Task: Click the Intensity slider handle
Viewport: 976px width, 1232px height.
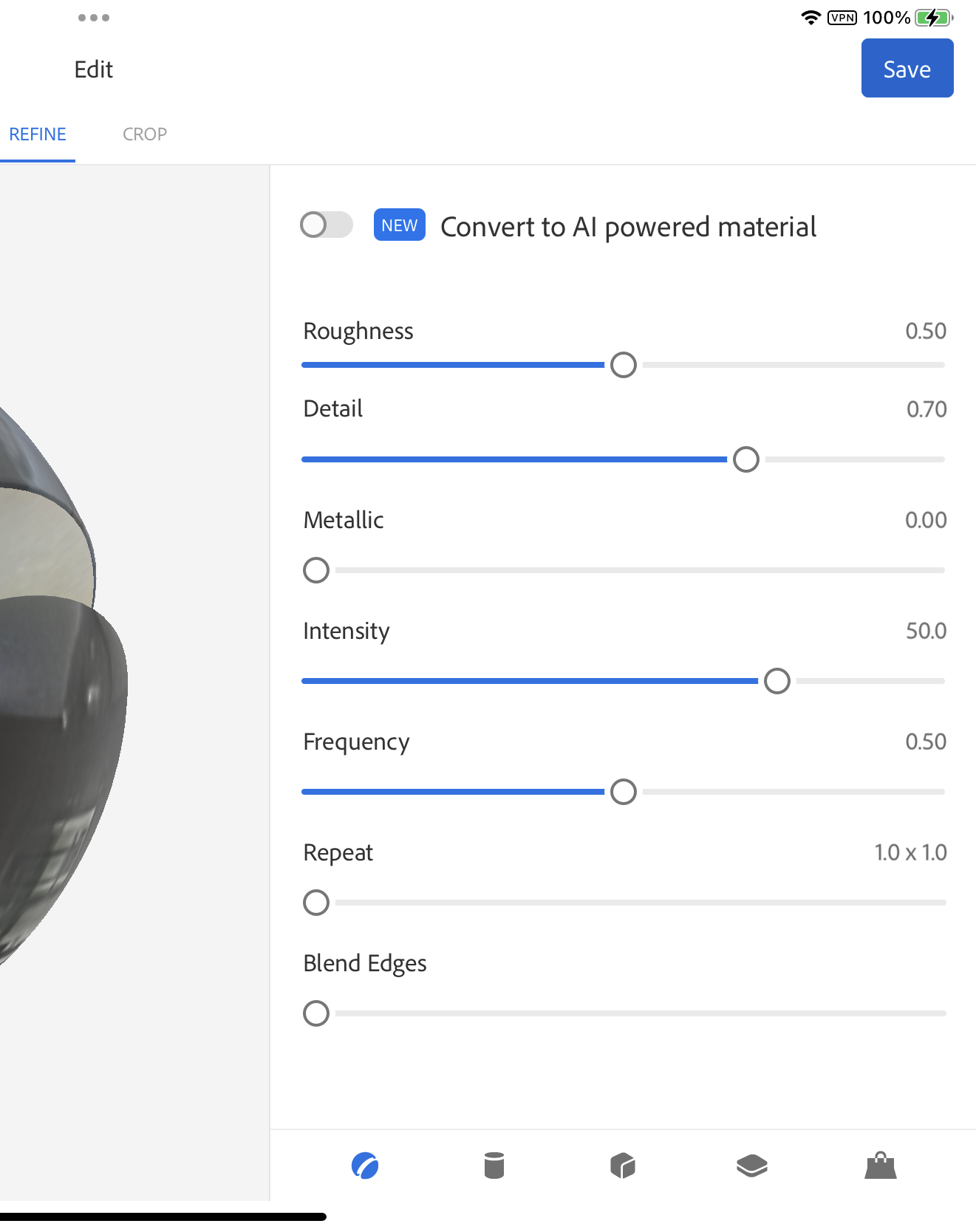Action: point(777,681)
